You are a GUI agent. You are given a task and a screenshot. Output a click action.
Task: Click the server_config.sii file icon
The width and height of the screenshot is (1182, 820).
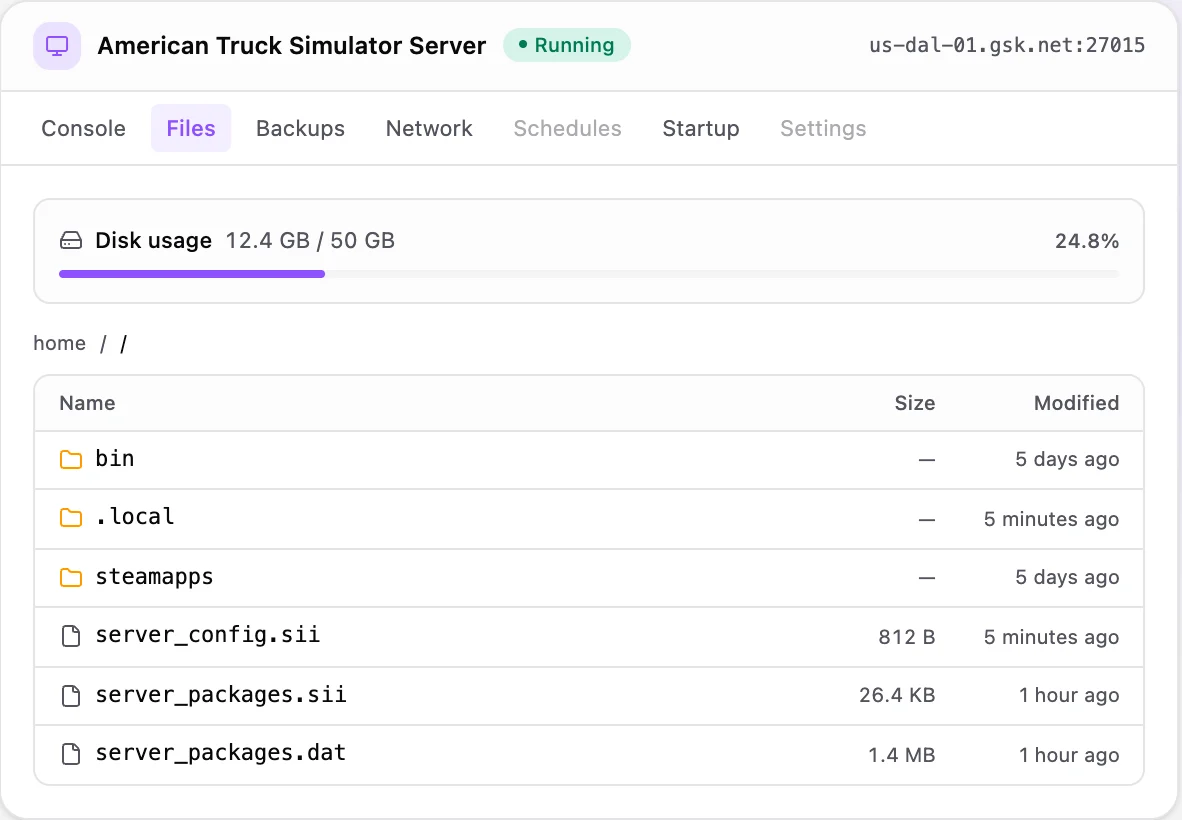click(71, 636)
